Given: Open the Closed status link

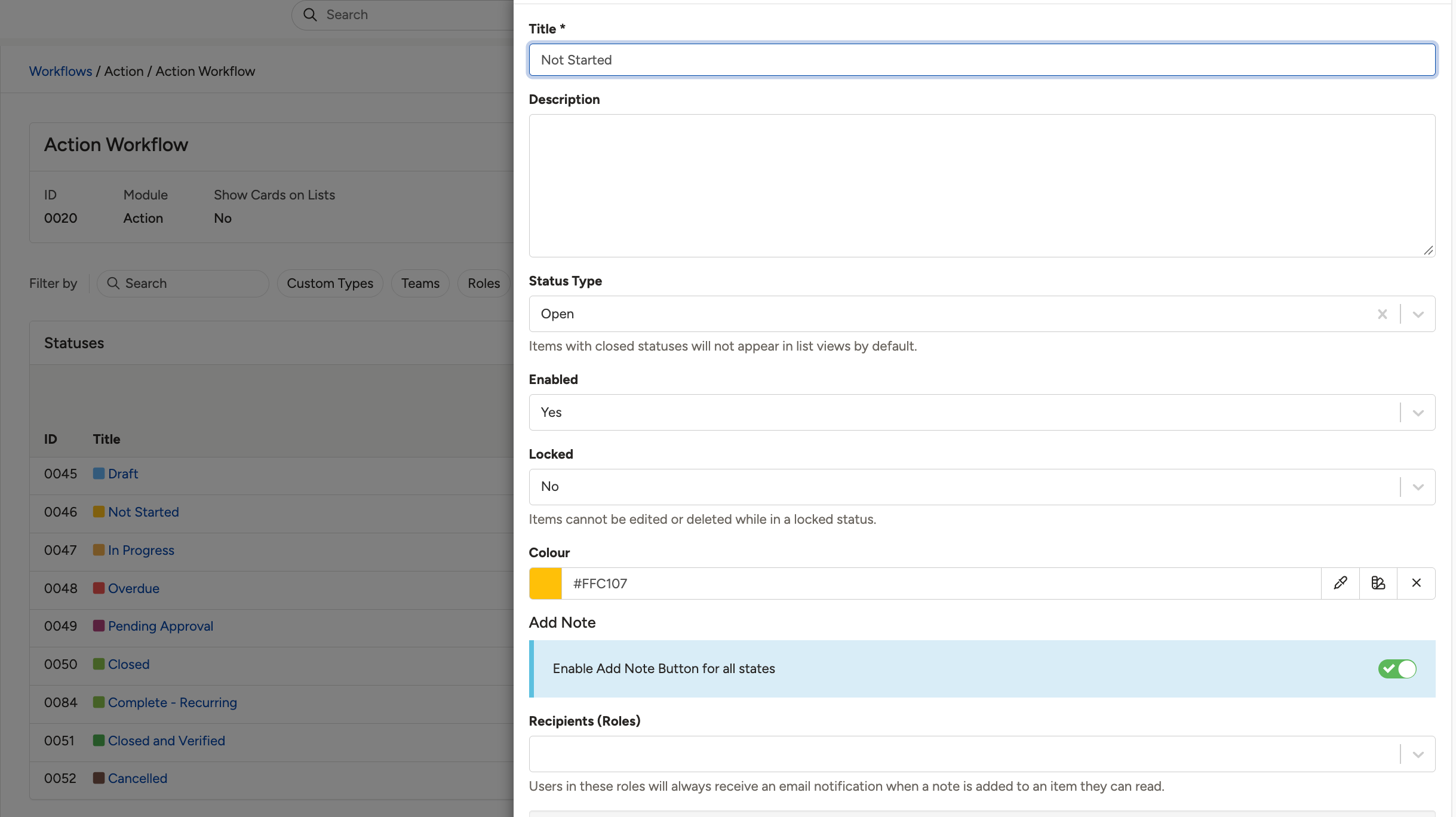Looking at the screenshot, I should click(x=128, y=664).
